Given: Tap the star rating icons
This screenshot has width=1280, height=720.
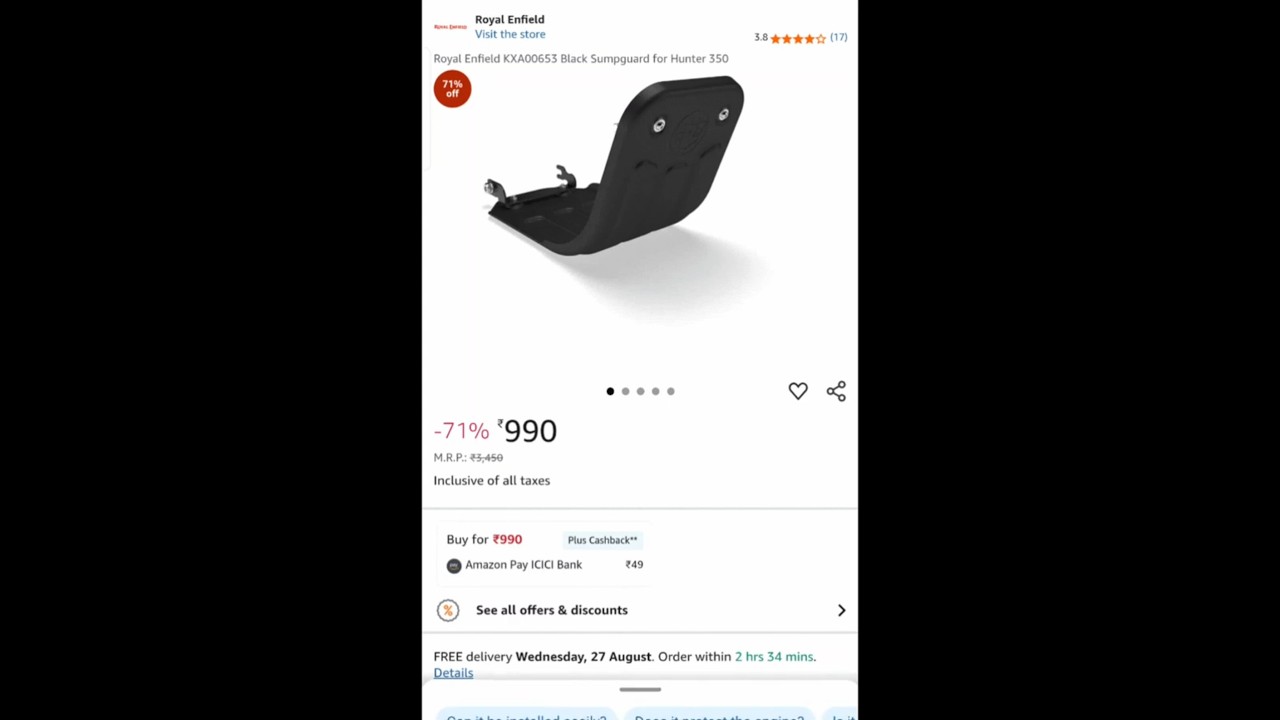Looking at the screenshot, I should click(x=798, y=38).
